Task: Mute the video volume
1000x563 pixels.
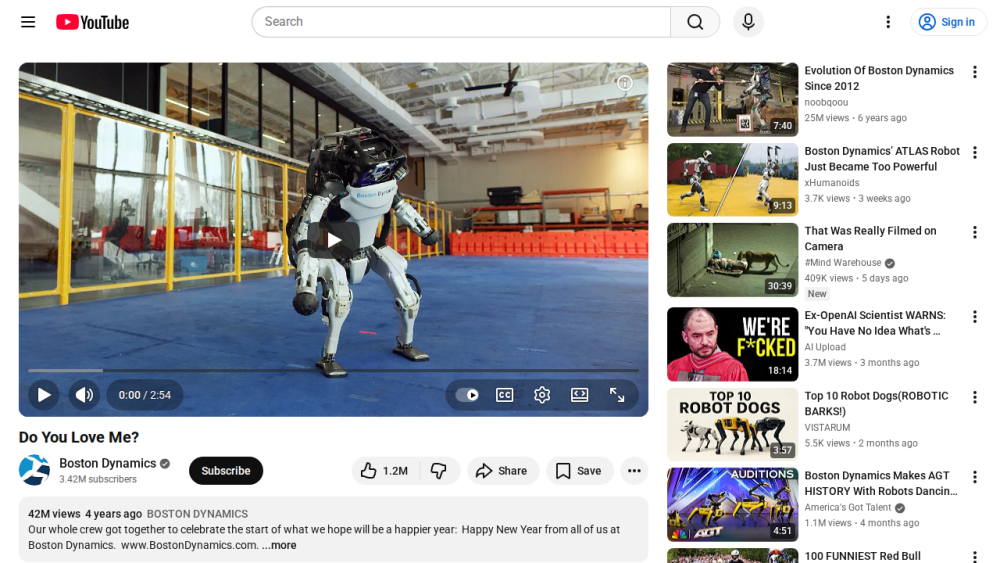Action: pyautogui.click(x=84, y=395)
